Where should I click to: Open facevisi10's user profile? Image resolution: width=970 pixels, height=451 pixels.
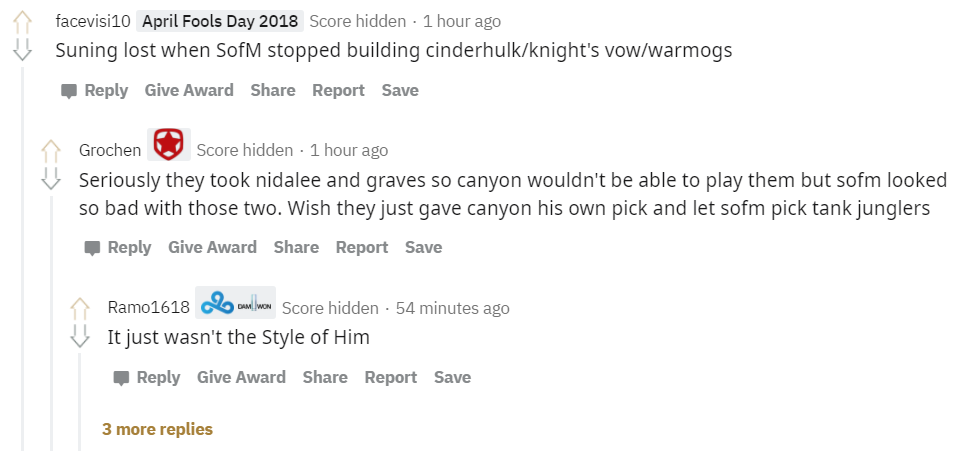93,21
